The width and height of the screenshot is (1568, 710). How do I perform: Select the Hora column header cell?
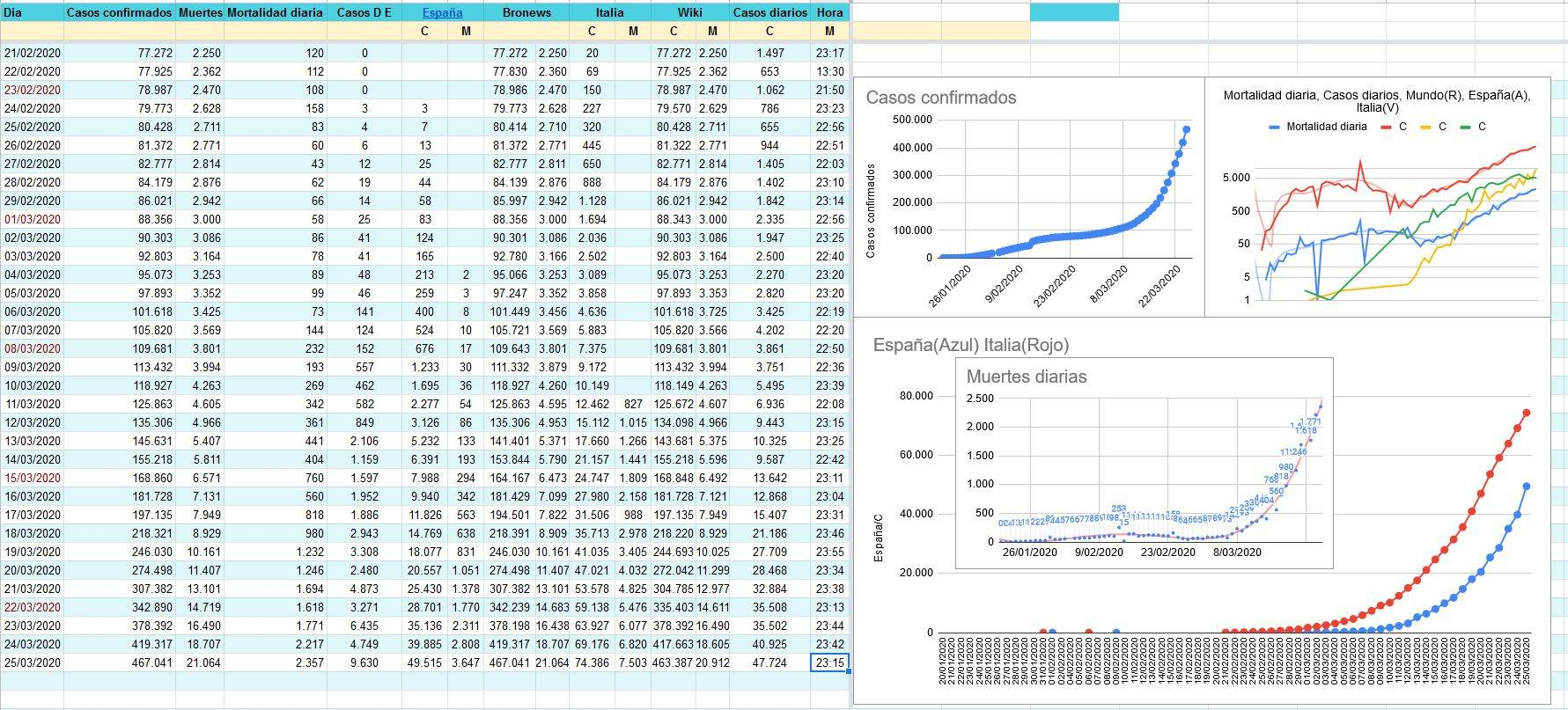[829, 12]
